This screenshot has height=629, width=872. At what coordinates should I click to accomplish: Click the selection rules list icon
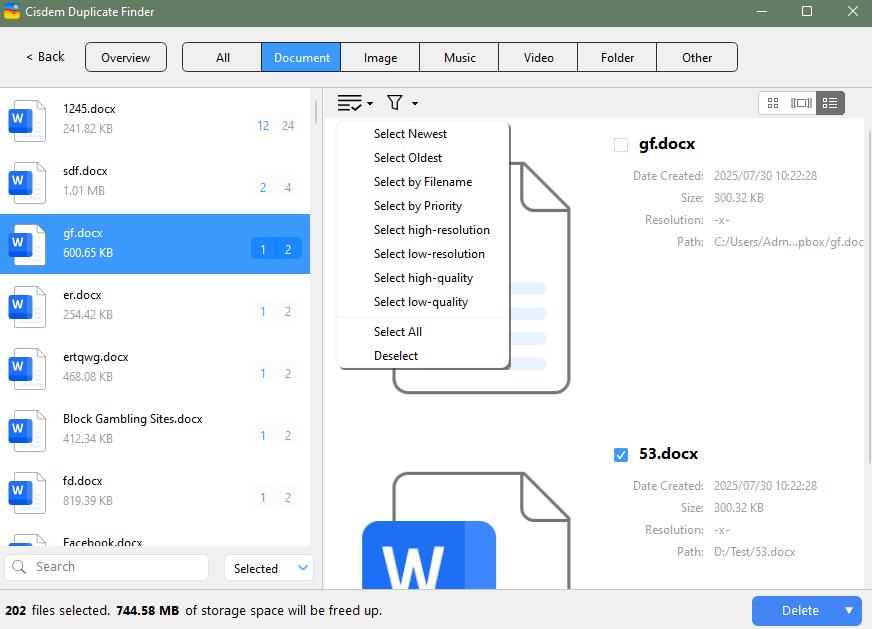pos(350,103)
